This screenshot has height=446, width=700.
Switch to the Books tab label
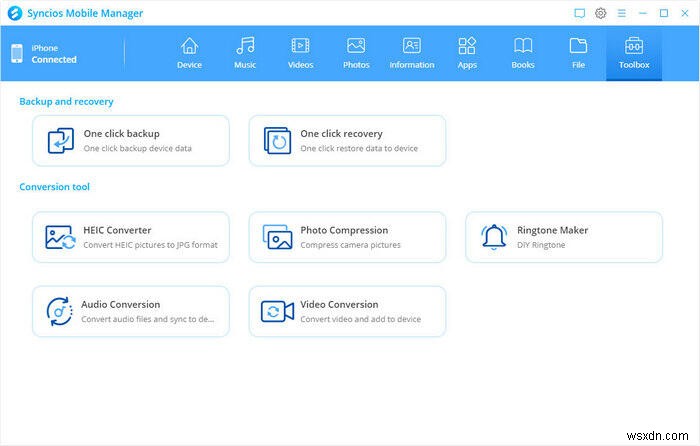coord(523,65)
